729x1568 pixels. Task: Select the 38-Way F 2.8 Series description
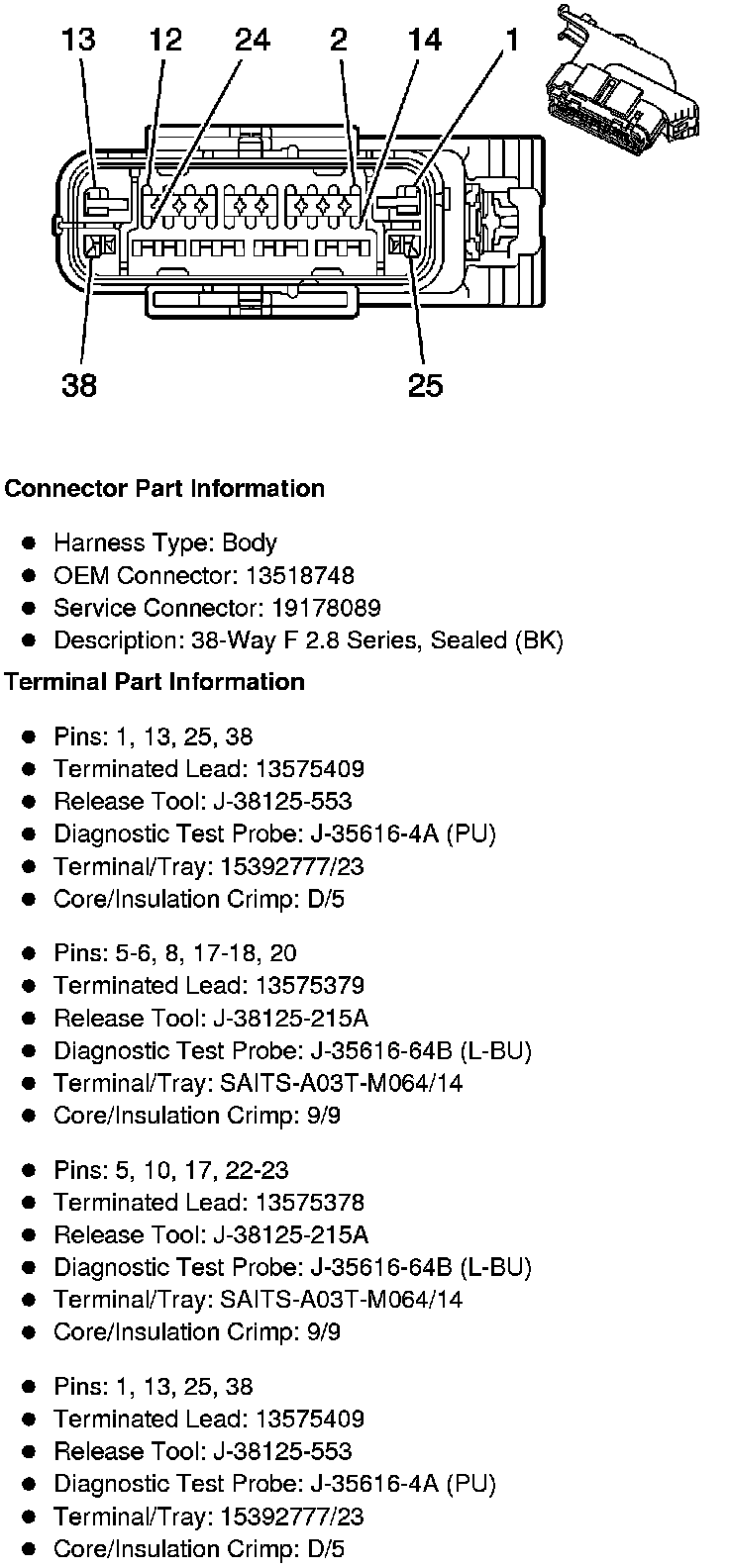(307, 640)
